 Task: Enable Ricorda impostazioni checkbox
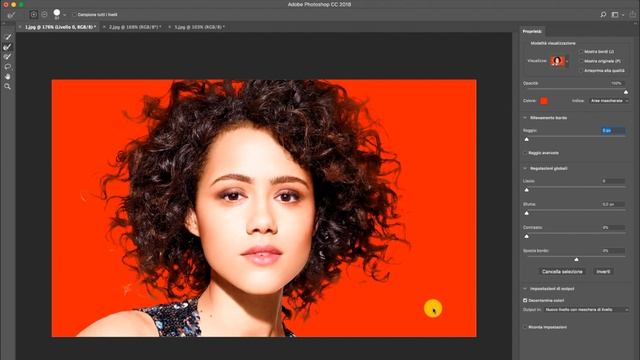(525, 327)
